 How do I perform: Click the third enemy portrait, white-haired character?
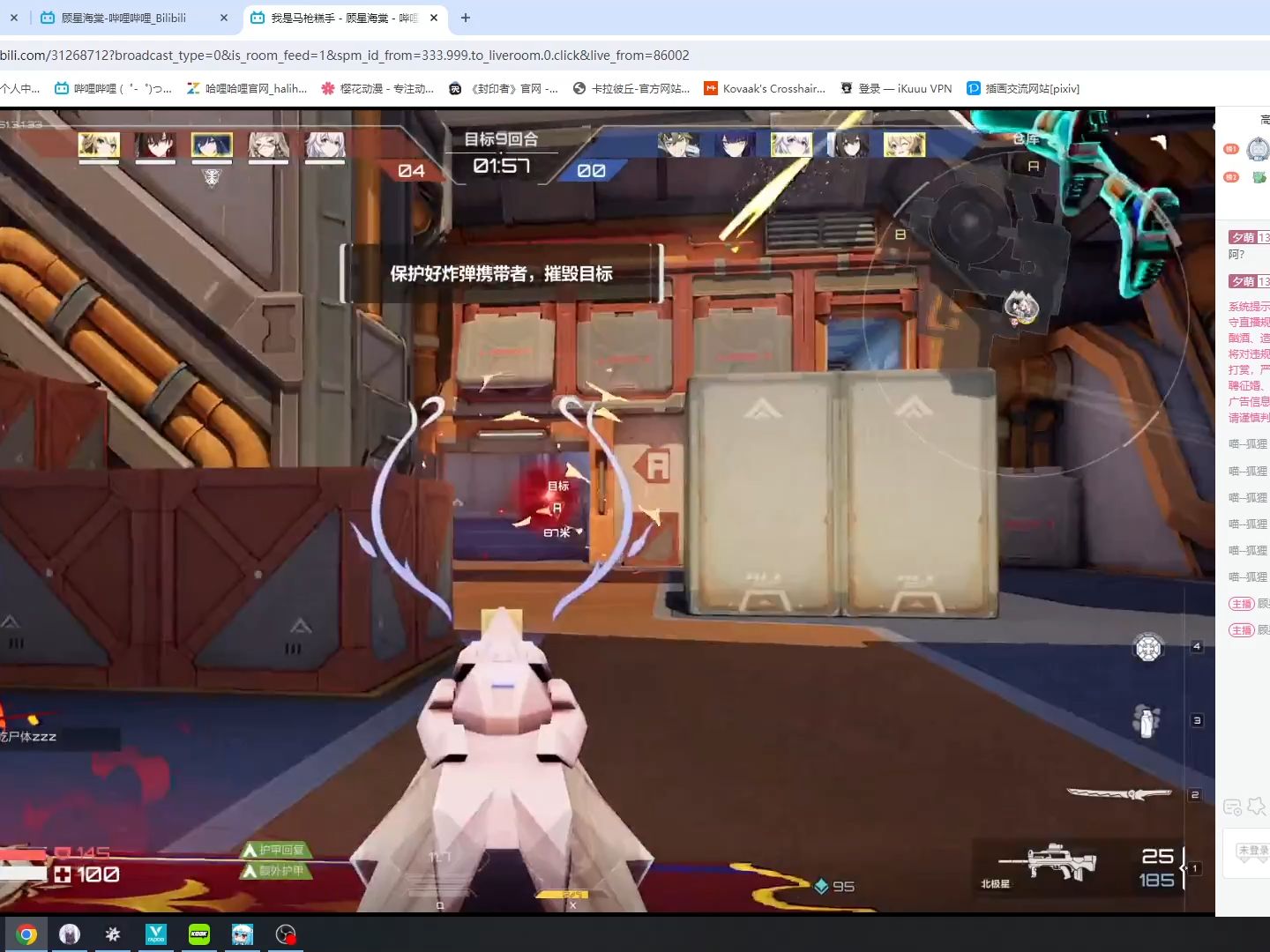[x=791, y=145]
